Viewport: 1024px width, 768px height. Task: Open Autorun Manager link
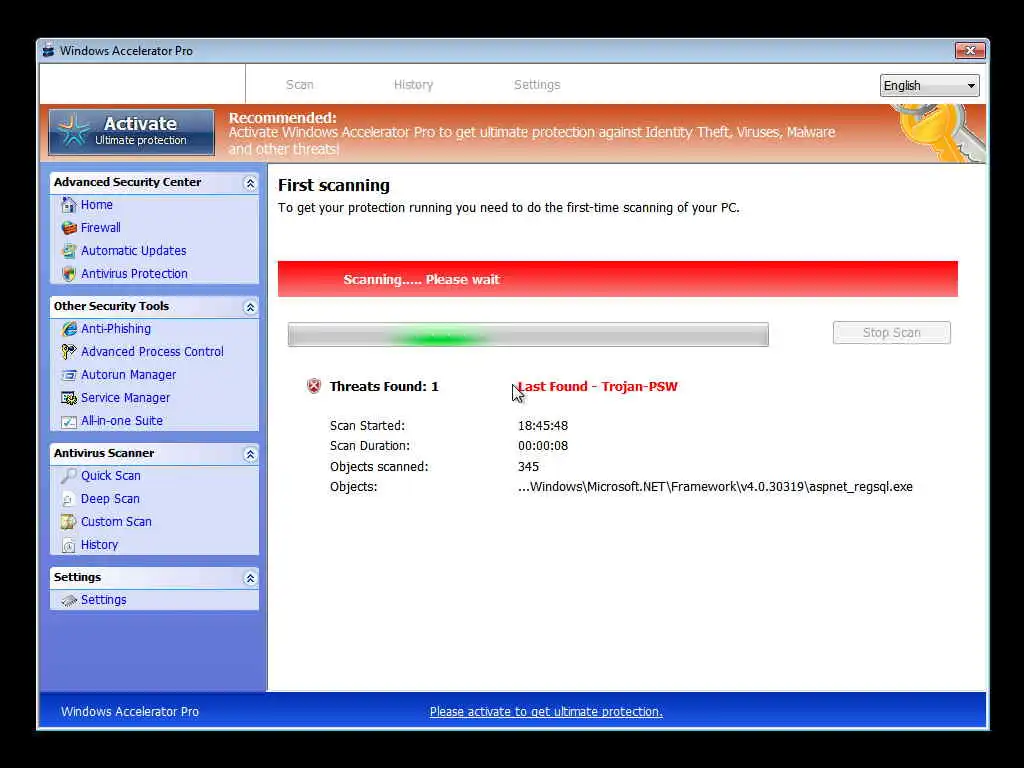pyautogui.click(x=129, y=375)
